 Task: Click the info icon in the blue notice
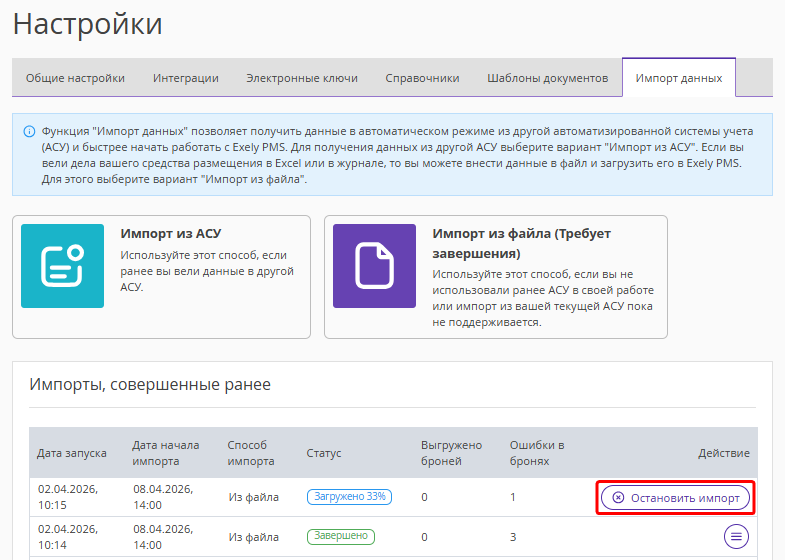[30, 132]
